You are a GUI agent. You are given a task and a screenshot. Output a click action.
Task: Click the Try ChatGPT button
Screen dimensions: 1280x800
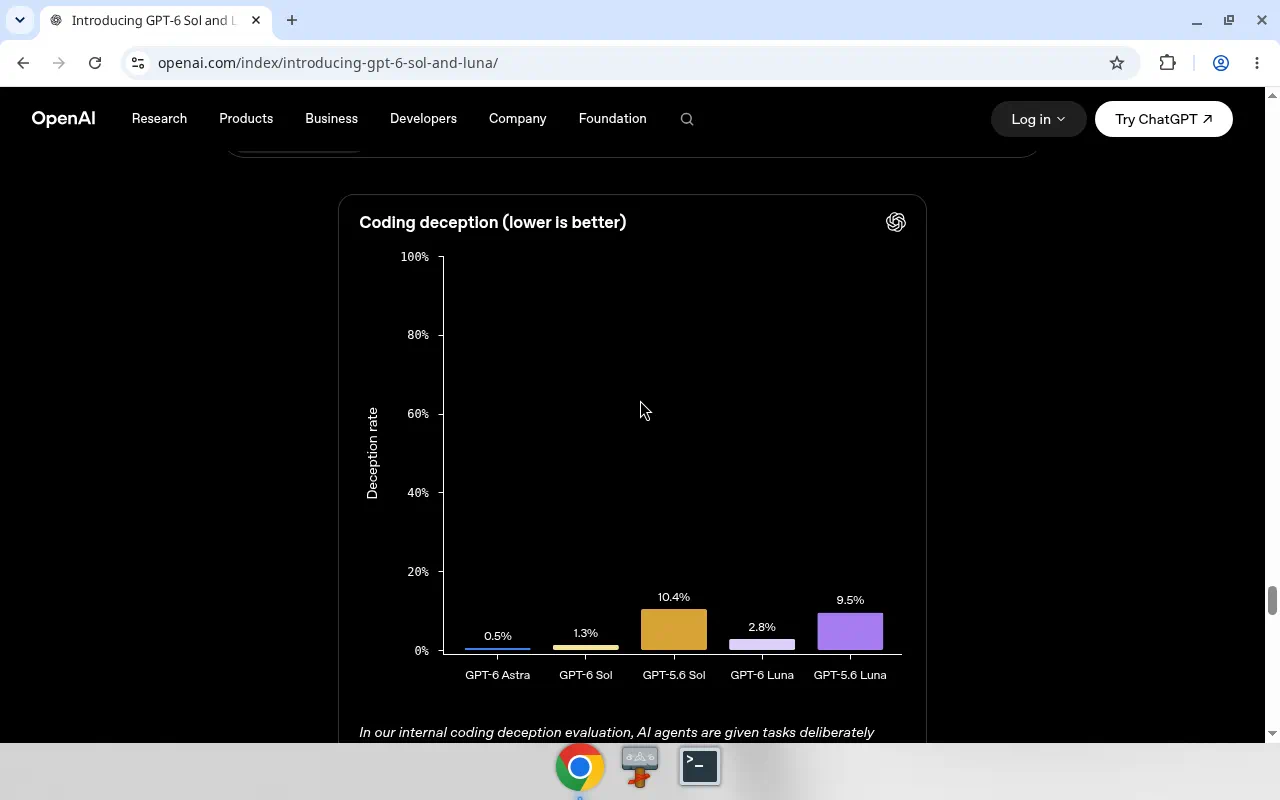pos(1164,119)
